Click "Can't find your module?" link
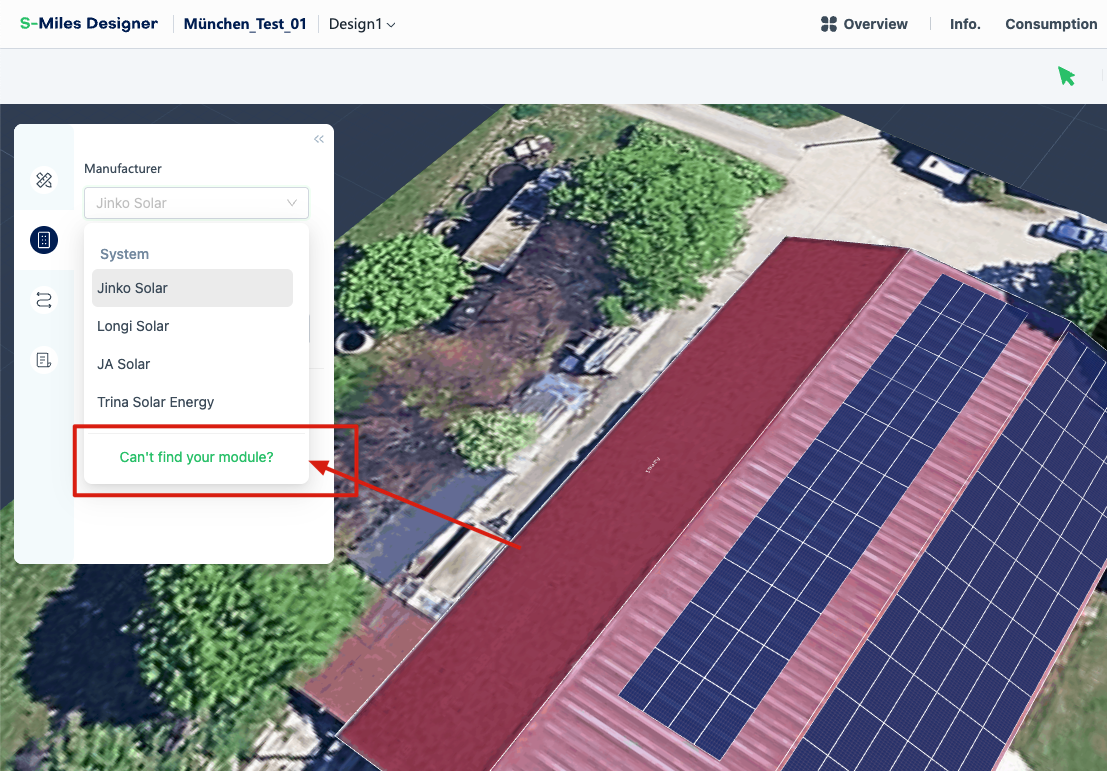Screen dimensions: 1107x771 click(196, 457)
